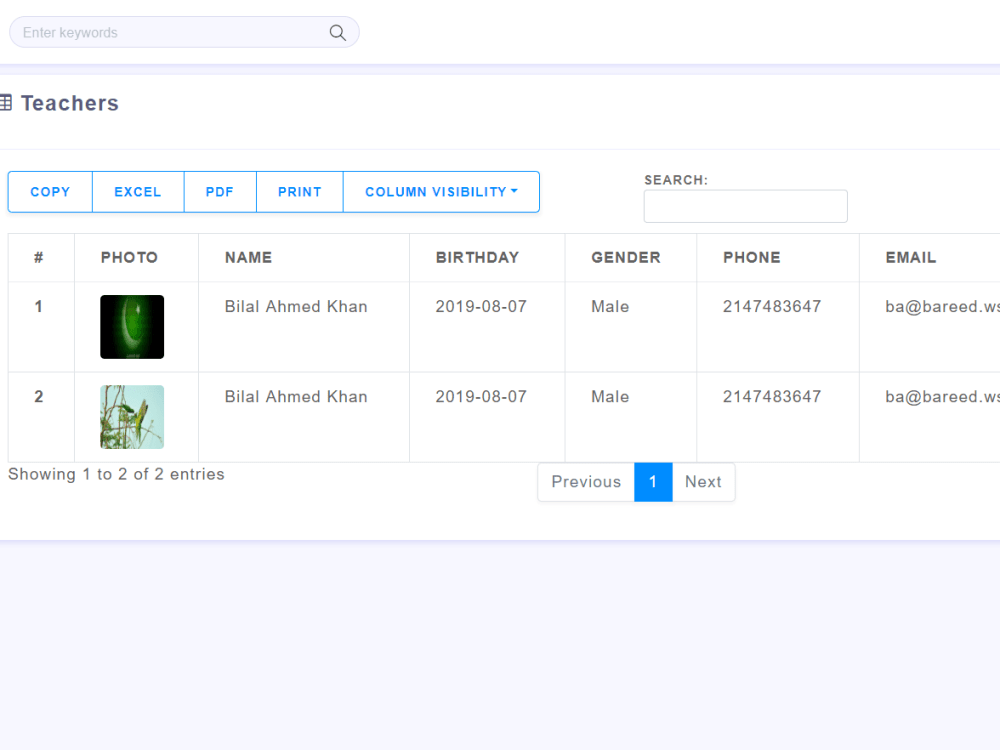Select birthday 2019-08-07 in row 2
This screenshot has height=750, width=1000.
pos(482,397)
